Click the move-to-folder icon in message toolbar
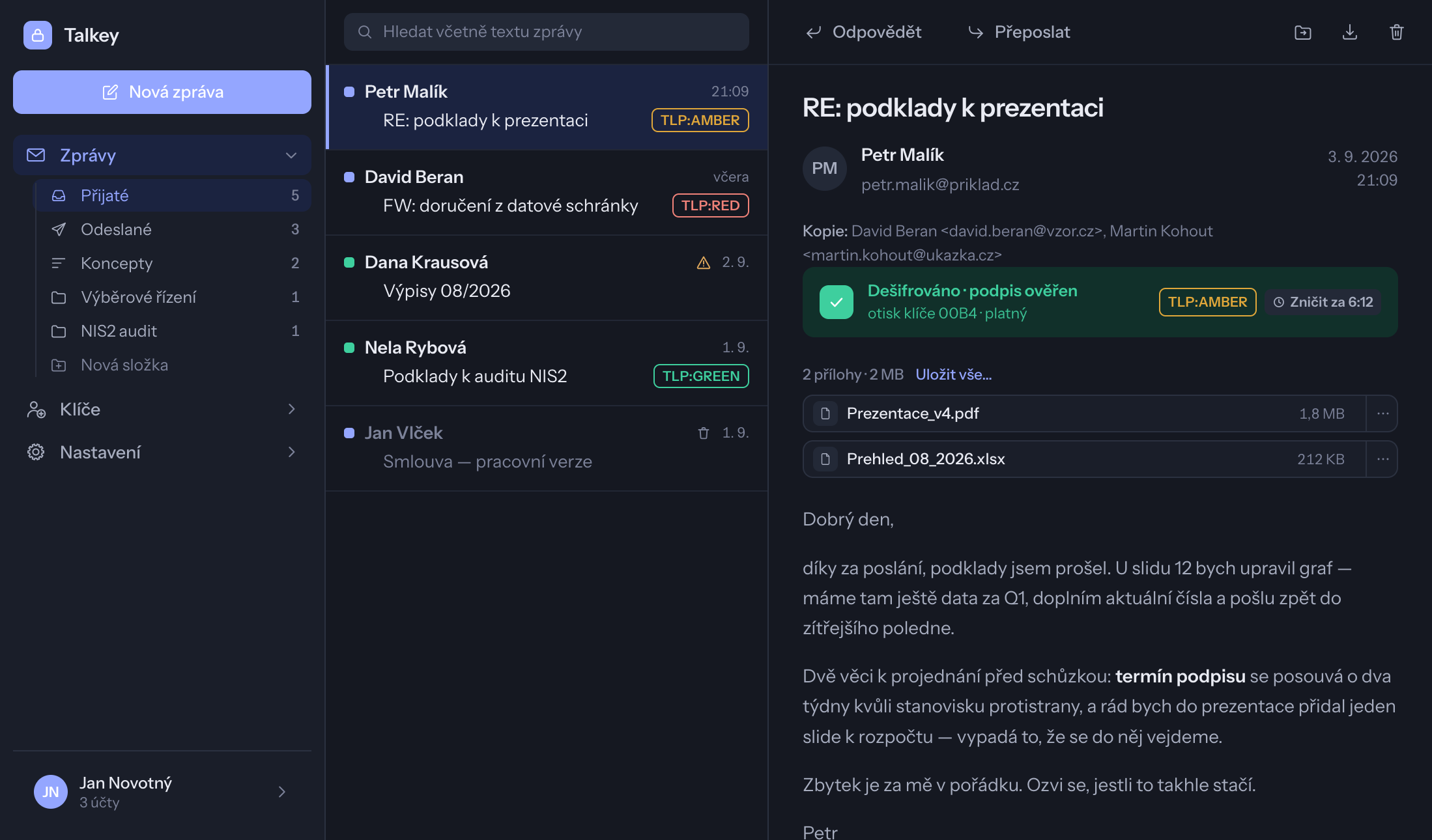The width and height of the screenshot is (1432, 840). click(x=1303, y=32)
